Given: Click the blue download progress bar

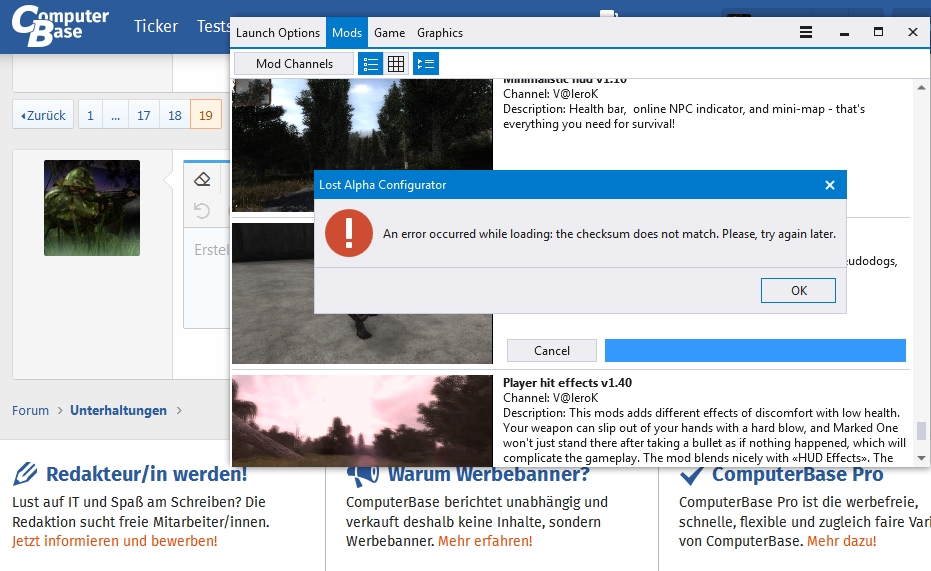Looking at the screenshot, I should coord(755,350).
